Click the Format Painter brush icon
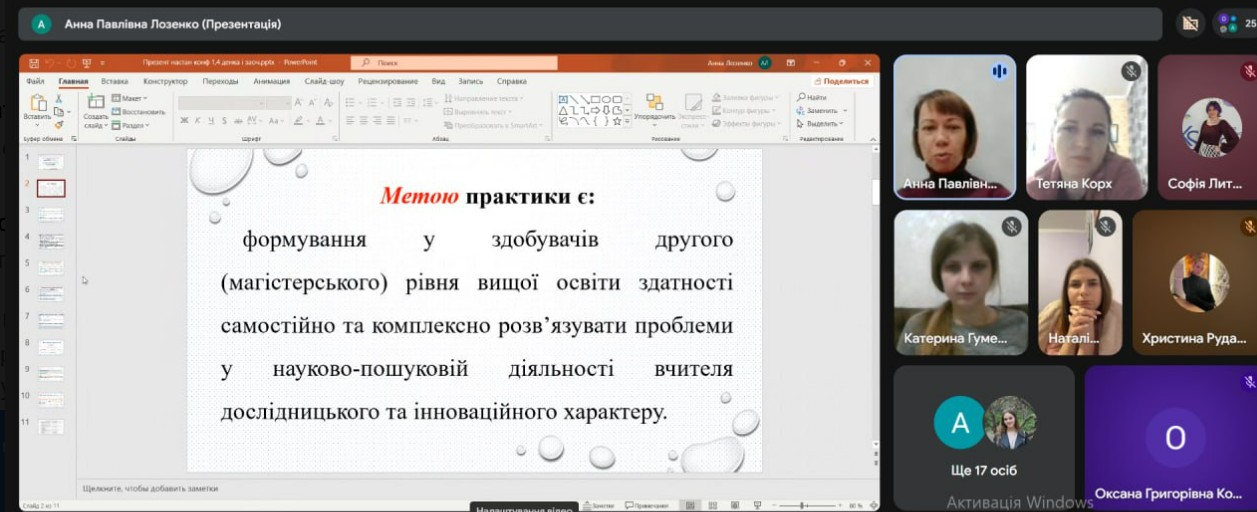 [x=59, y=124]
